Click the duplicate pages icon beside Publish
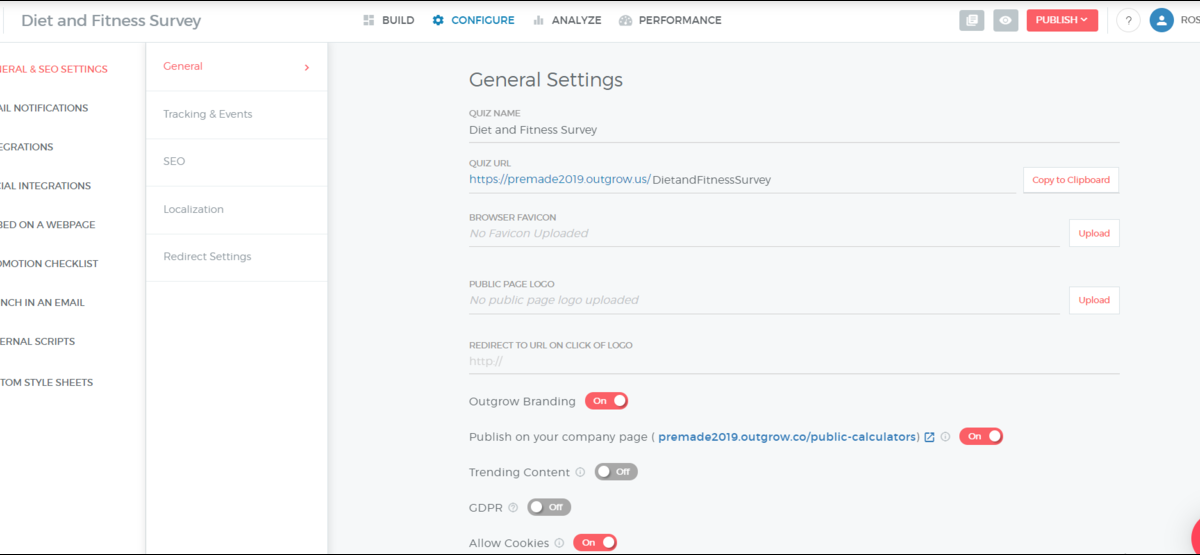 [971, 20]
